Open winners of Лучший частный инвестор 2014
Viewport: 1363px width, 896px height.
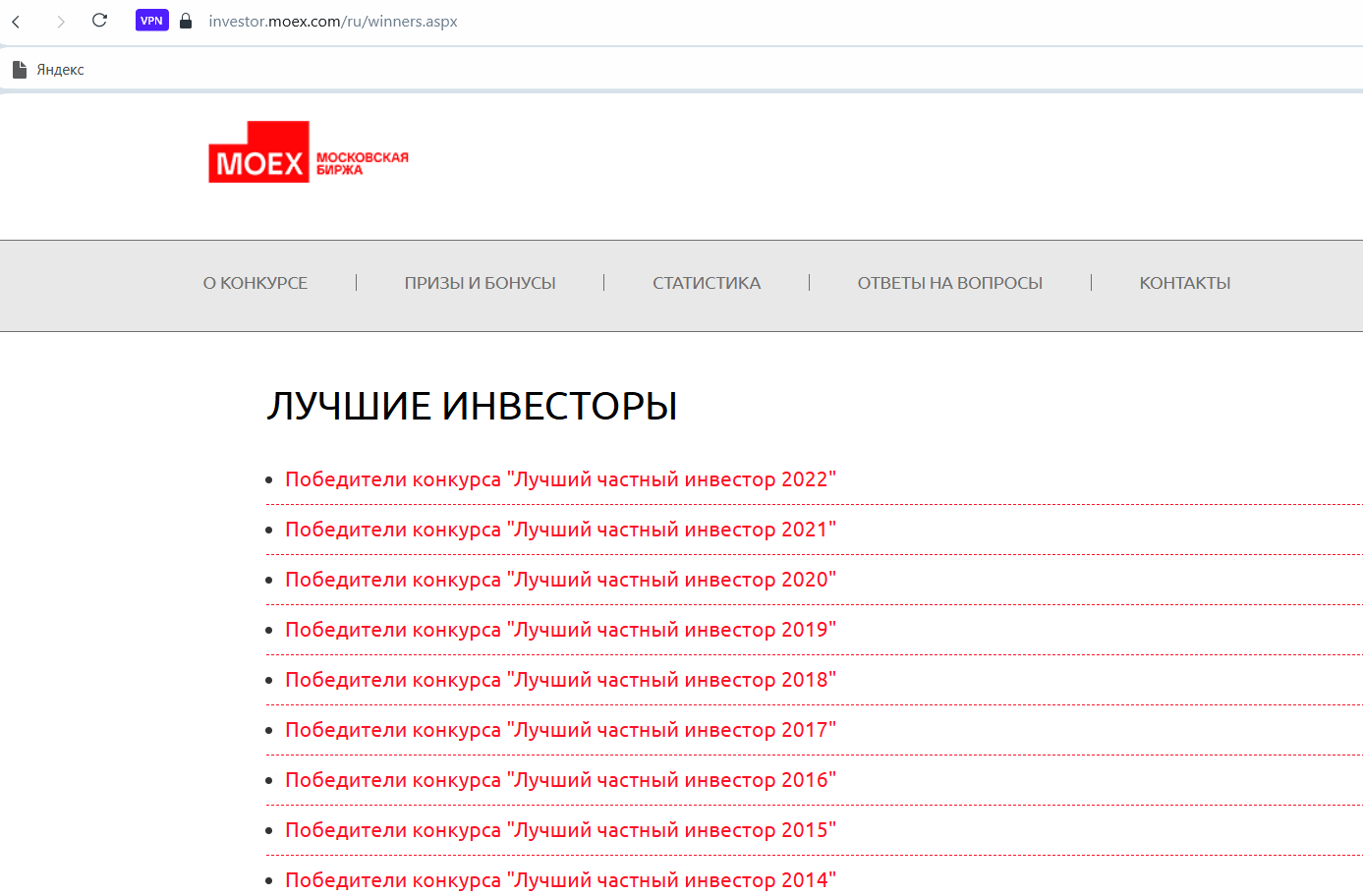[560, 880]
